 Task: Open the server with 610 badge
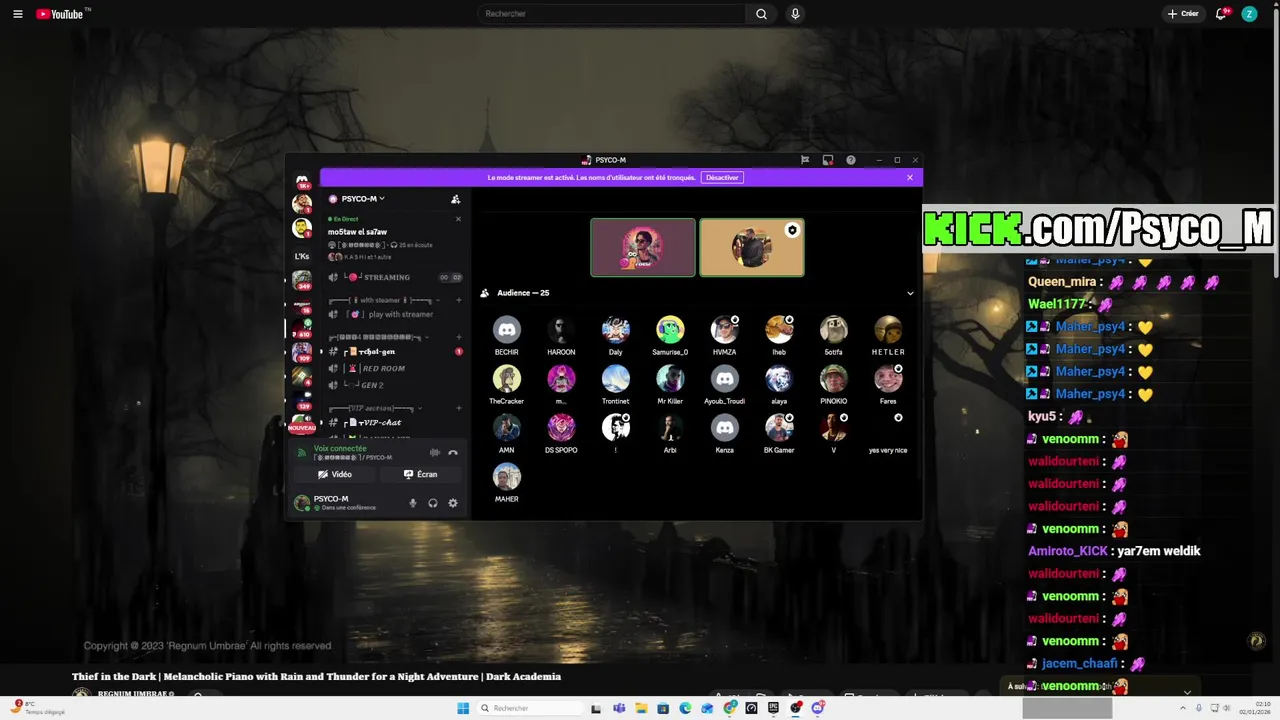(x=302, y=327)
